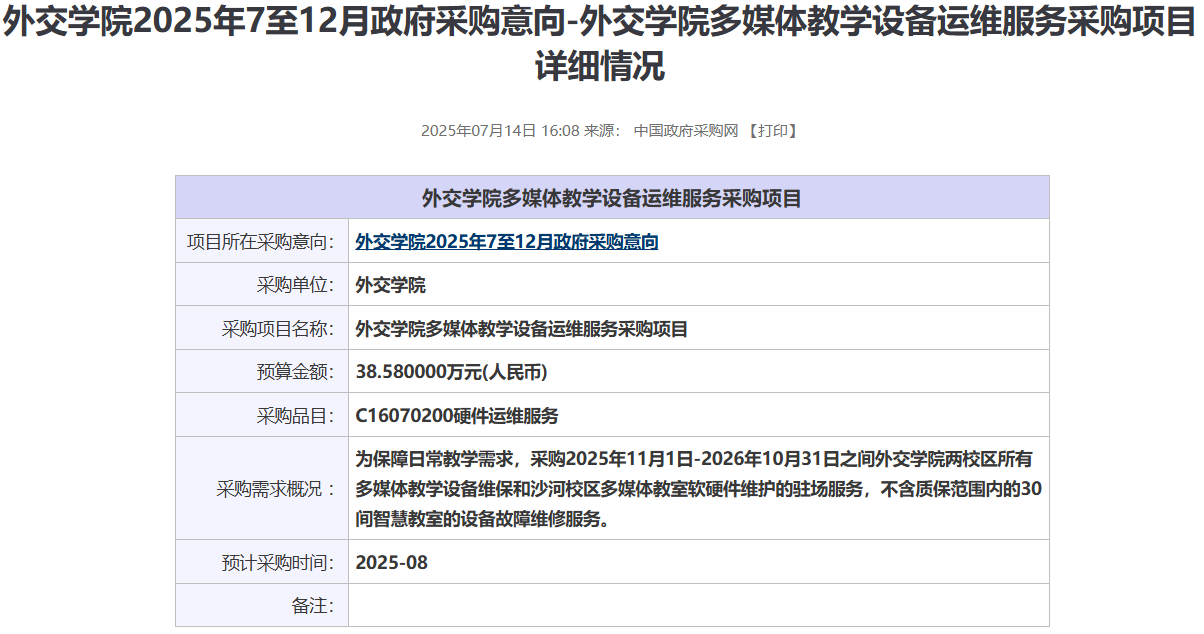Click the 中国政府采购网 source text
Image resolution: width=1204 pixels, height=634 pixels.
pyautogui.click(x=685, y=131)
